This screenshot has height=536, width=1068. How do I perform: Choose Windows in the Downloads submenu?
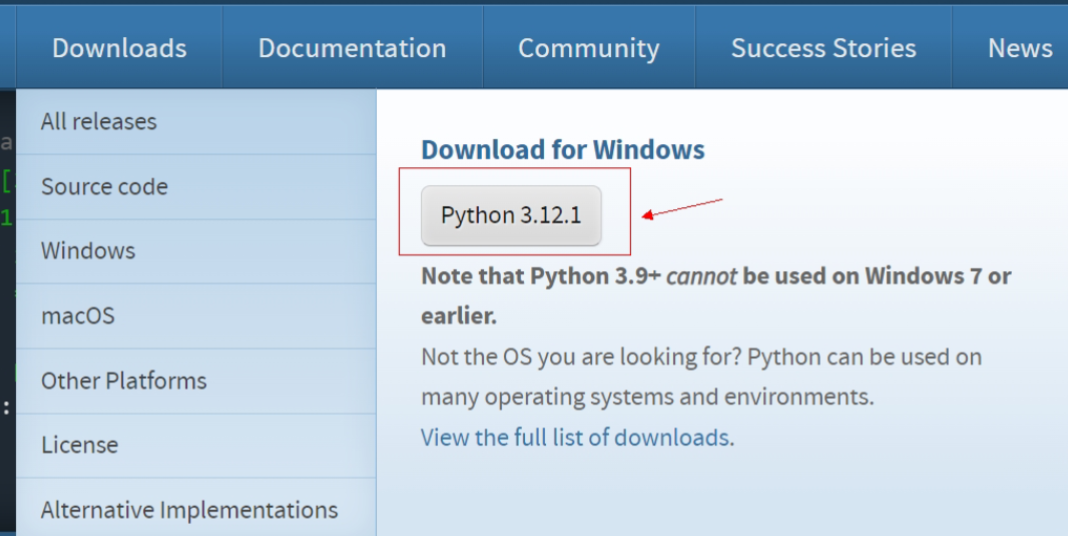(196, 251)
